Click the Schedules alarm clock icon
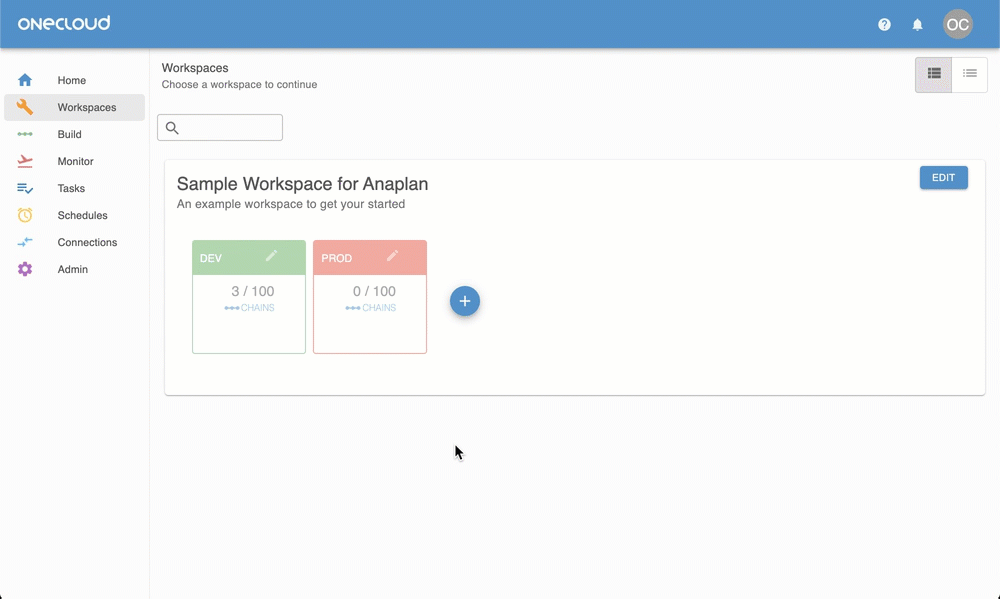 25,215
